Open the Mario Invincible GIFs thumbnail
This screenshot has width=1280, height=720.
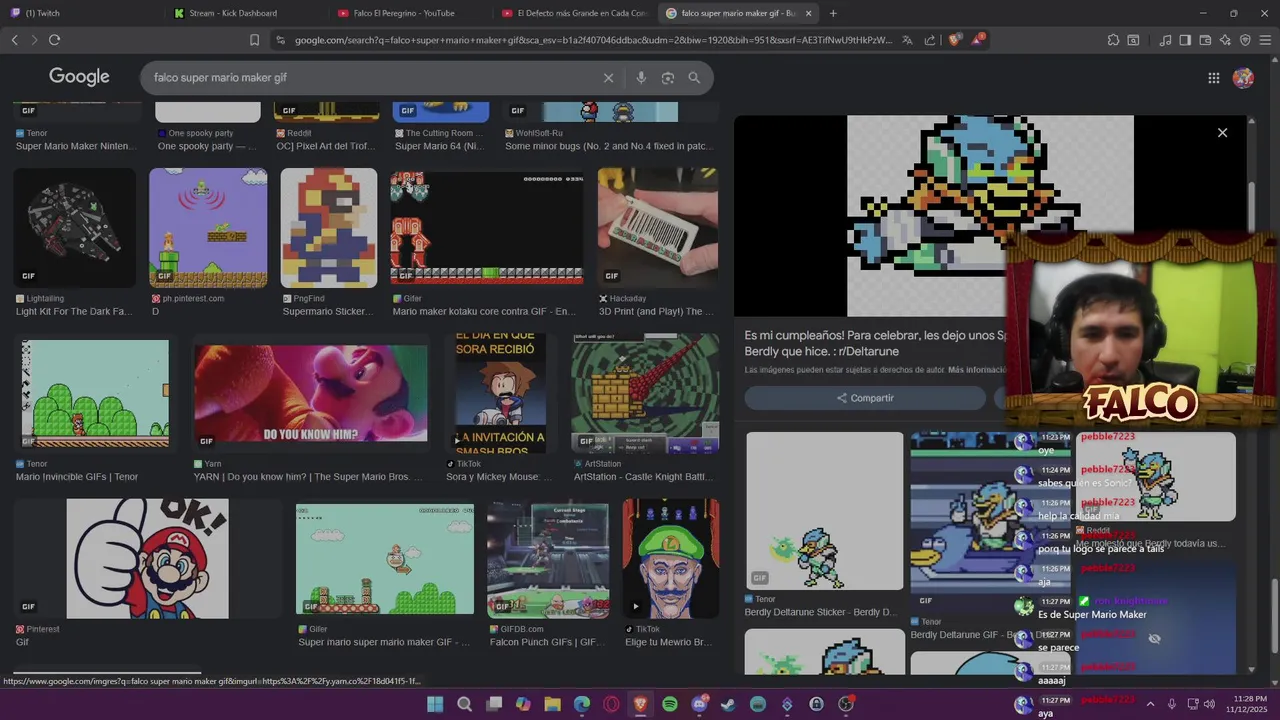95,393
